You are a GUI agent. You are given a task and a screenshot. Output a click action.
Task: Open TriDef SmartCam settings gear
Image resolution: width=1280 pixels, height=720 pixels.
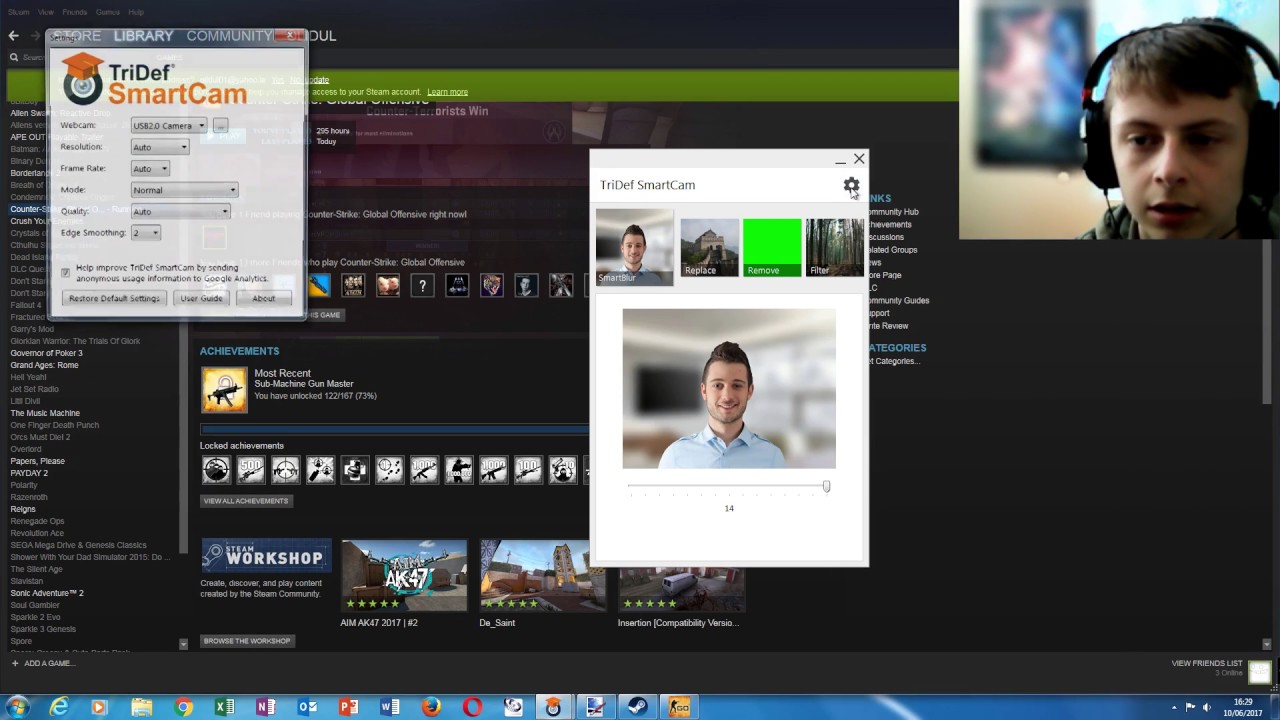[851, 185]
